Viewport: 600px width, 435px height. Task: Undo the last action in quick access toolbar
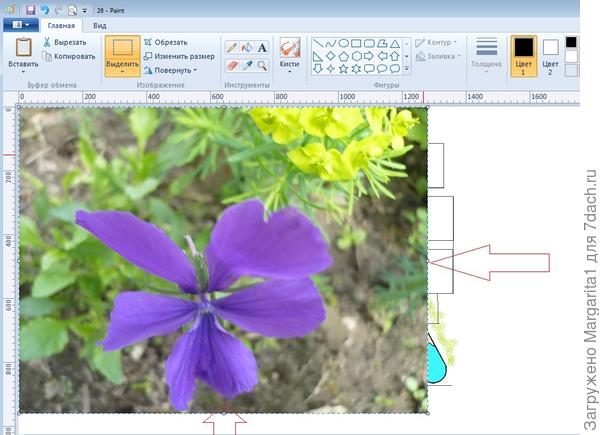coord(45,10)
